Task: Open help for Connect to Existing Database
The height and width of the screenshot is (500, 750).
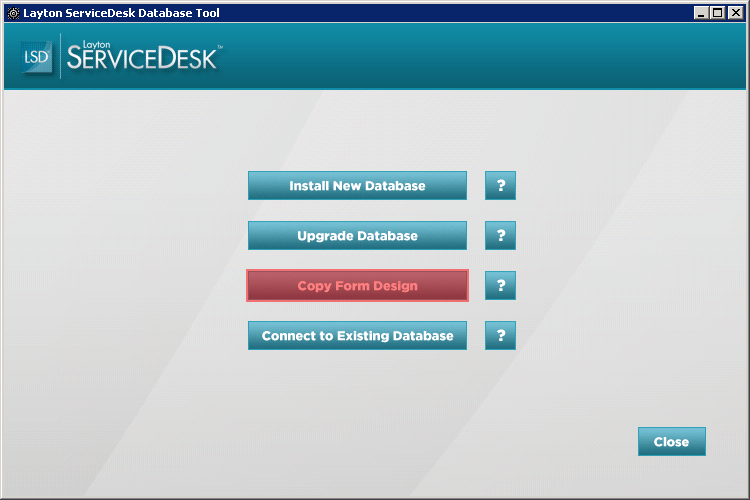Action: (x=500, y=335)
